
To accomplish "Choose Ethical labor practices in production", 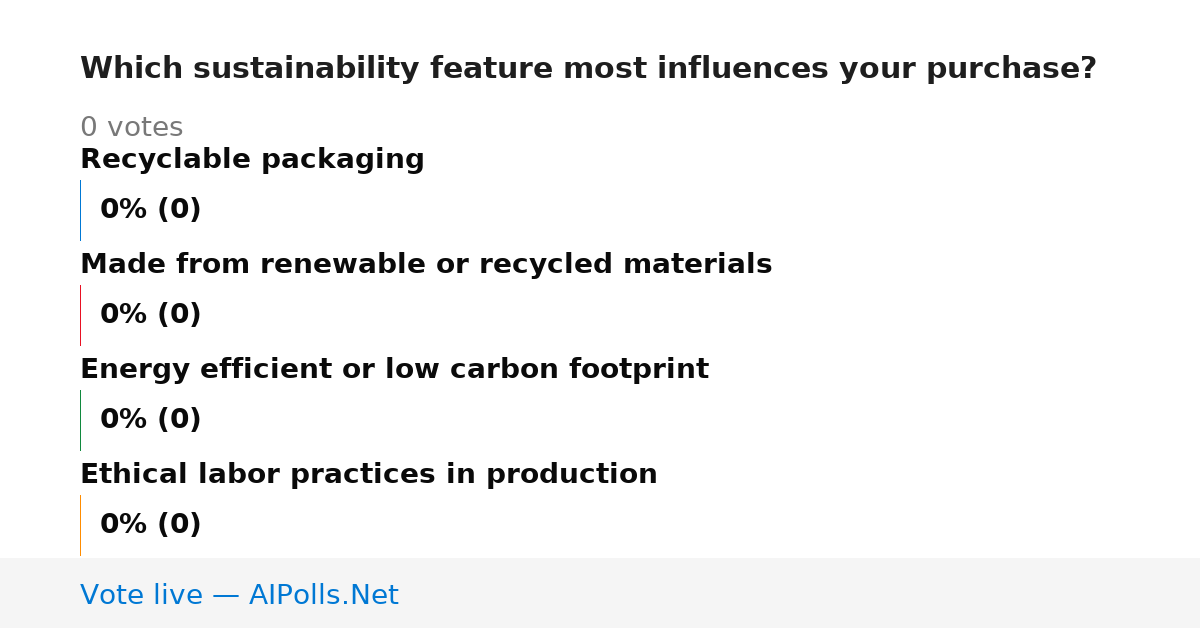I will (x=369, y=475).
